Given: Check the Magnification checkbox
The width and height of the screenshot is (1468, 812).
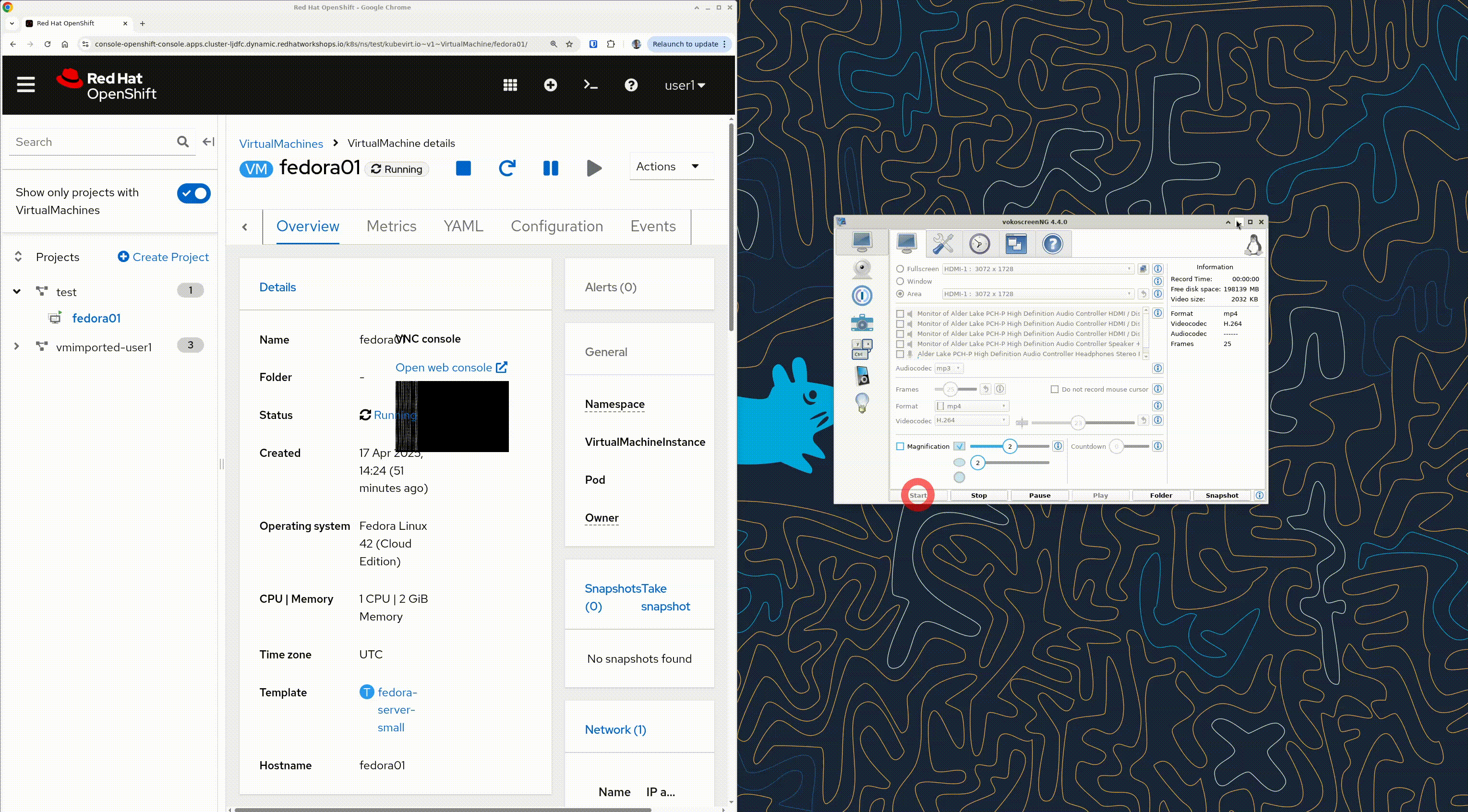Looking at the screenshot, I should pyautogui.click(x=900, y=446).
